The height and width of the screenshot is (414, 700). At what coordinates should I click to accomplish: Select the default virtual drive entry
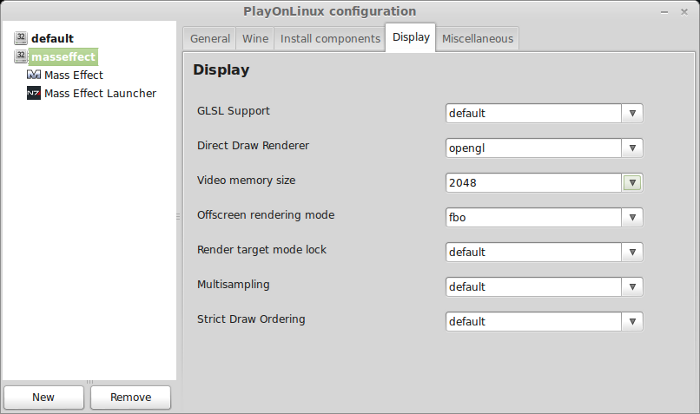tap(52, 38)
